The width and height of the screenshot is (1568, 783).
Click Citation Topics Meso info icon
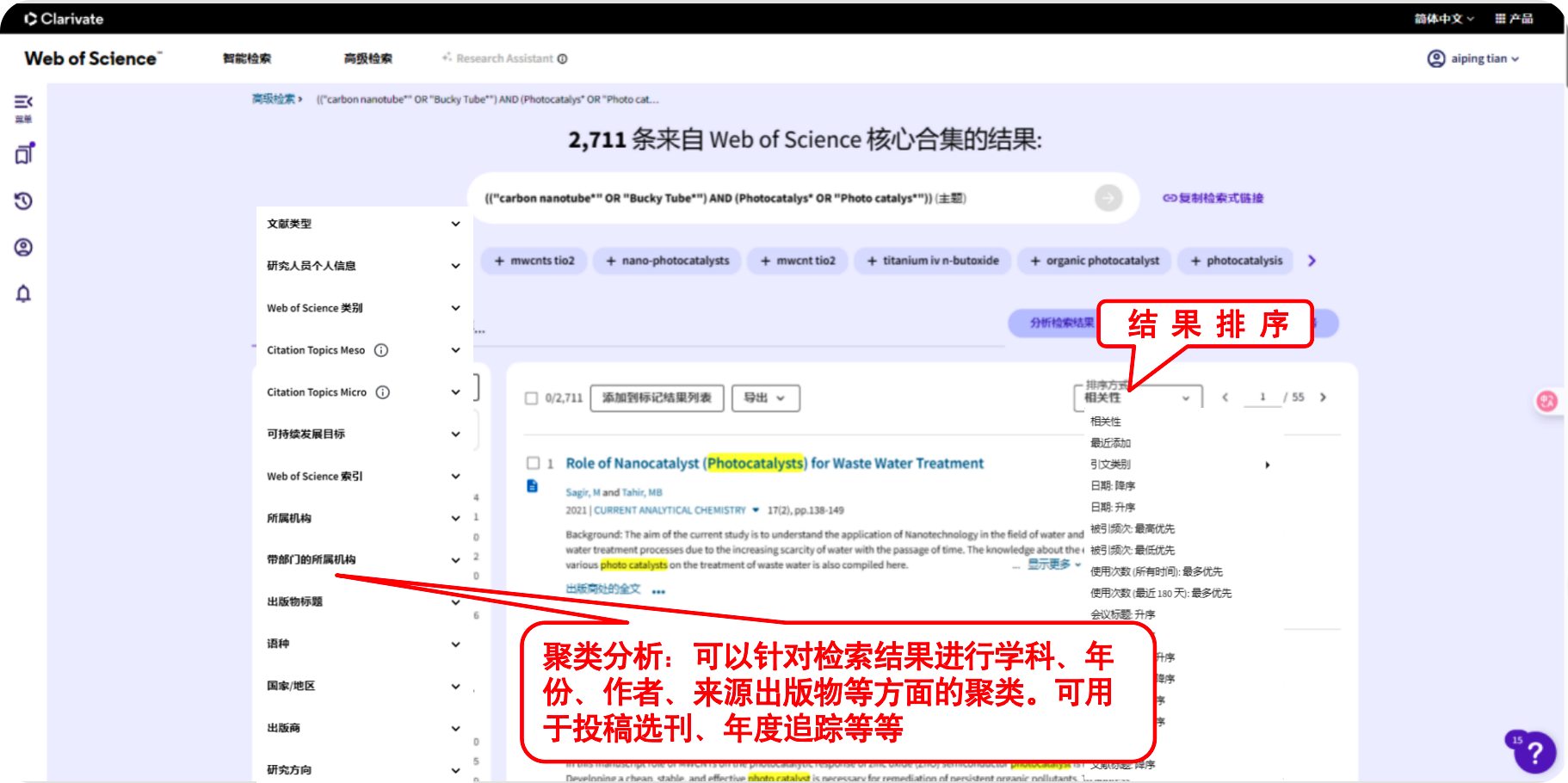[381, 350]
